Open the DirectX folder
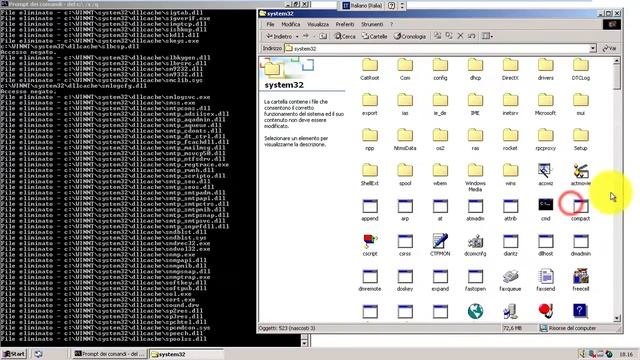640x360 pixels. coord(510,69)
